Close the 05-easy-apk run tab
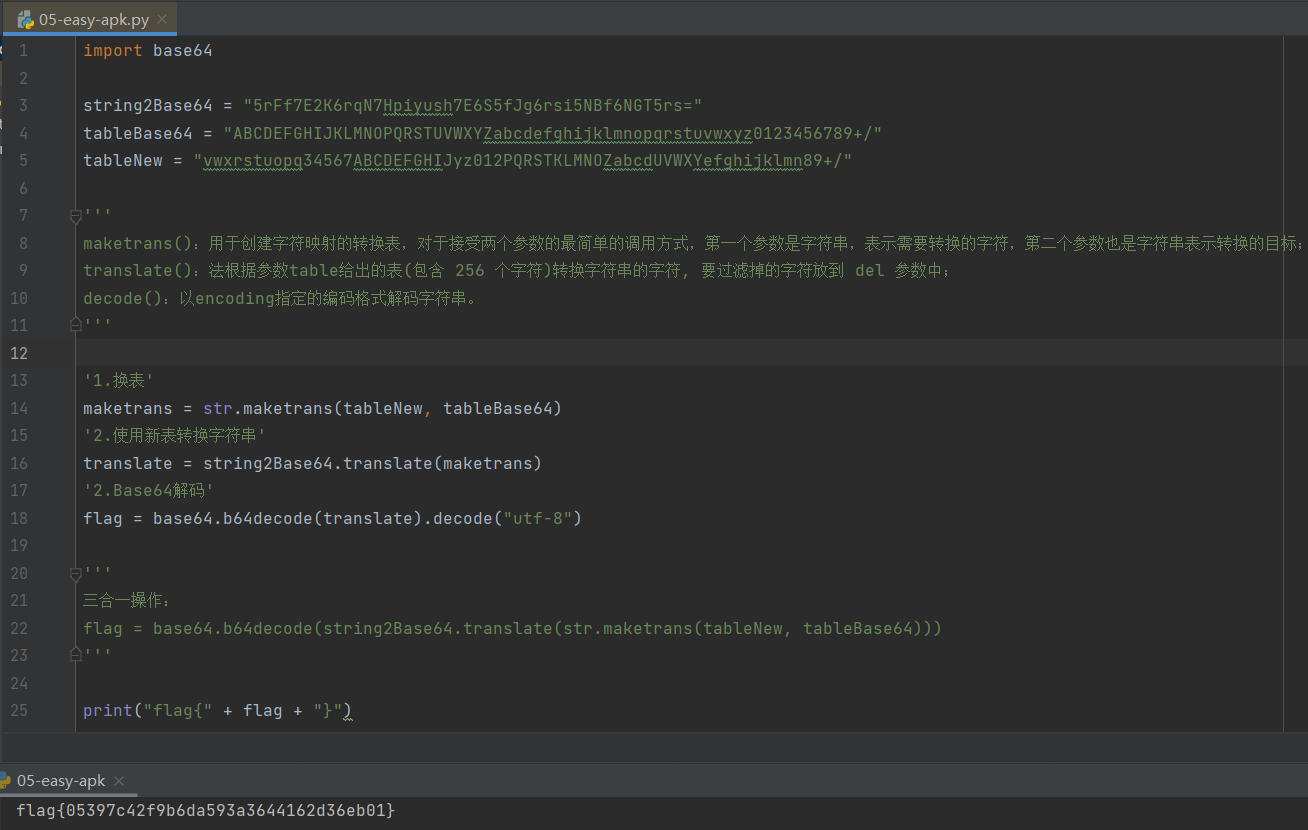The image size is (1308, 830). point(119,781)
